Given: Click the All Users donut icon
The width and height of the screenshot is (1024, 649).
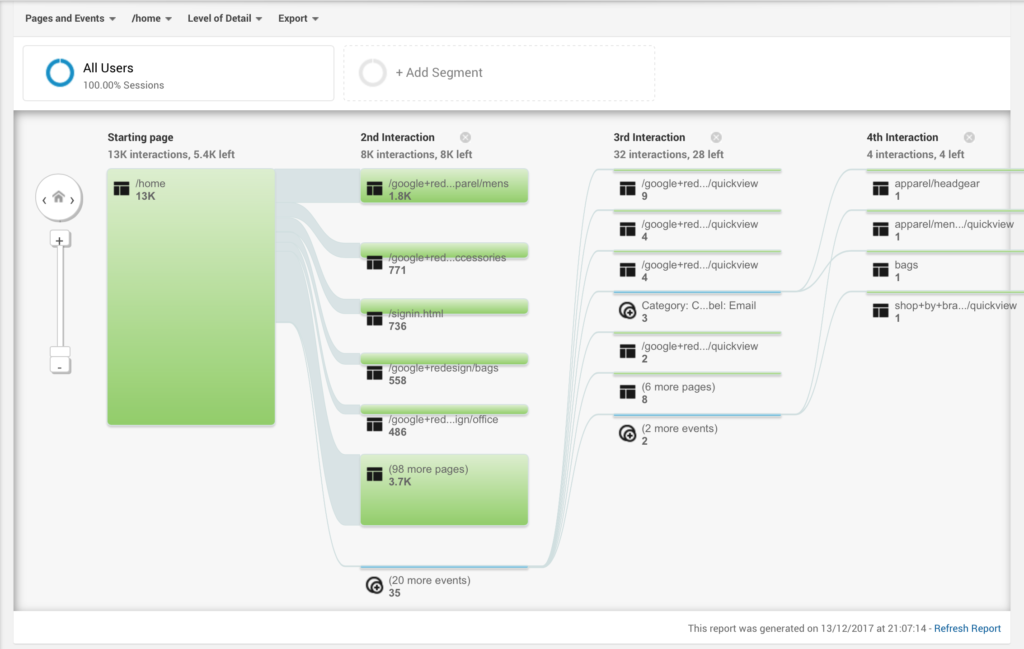Looking at the screenshot, I should (59, 72).
